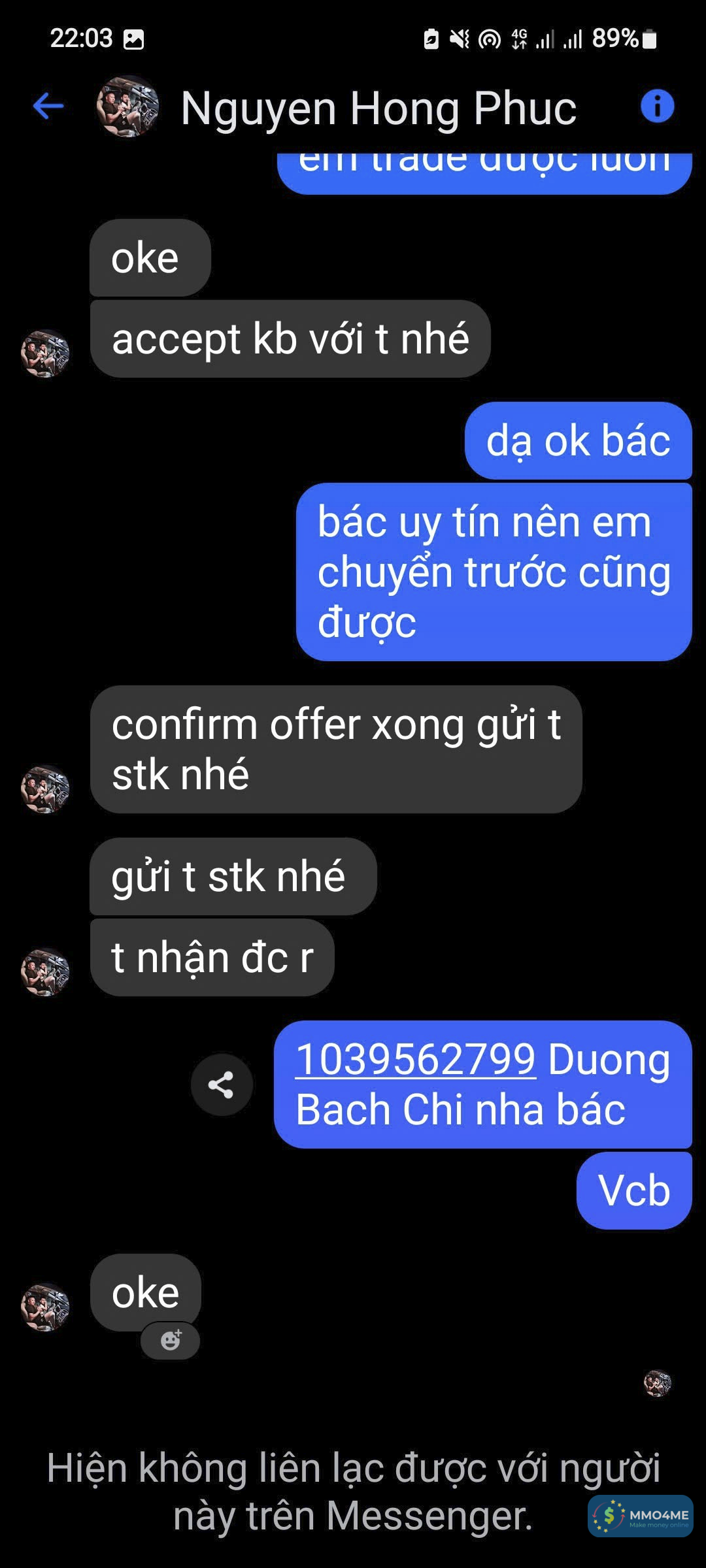This screenshot has width=706, height=1568.
Task: Select the 'gửi t stk nhé' bubble
Action: click(233, 876)
